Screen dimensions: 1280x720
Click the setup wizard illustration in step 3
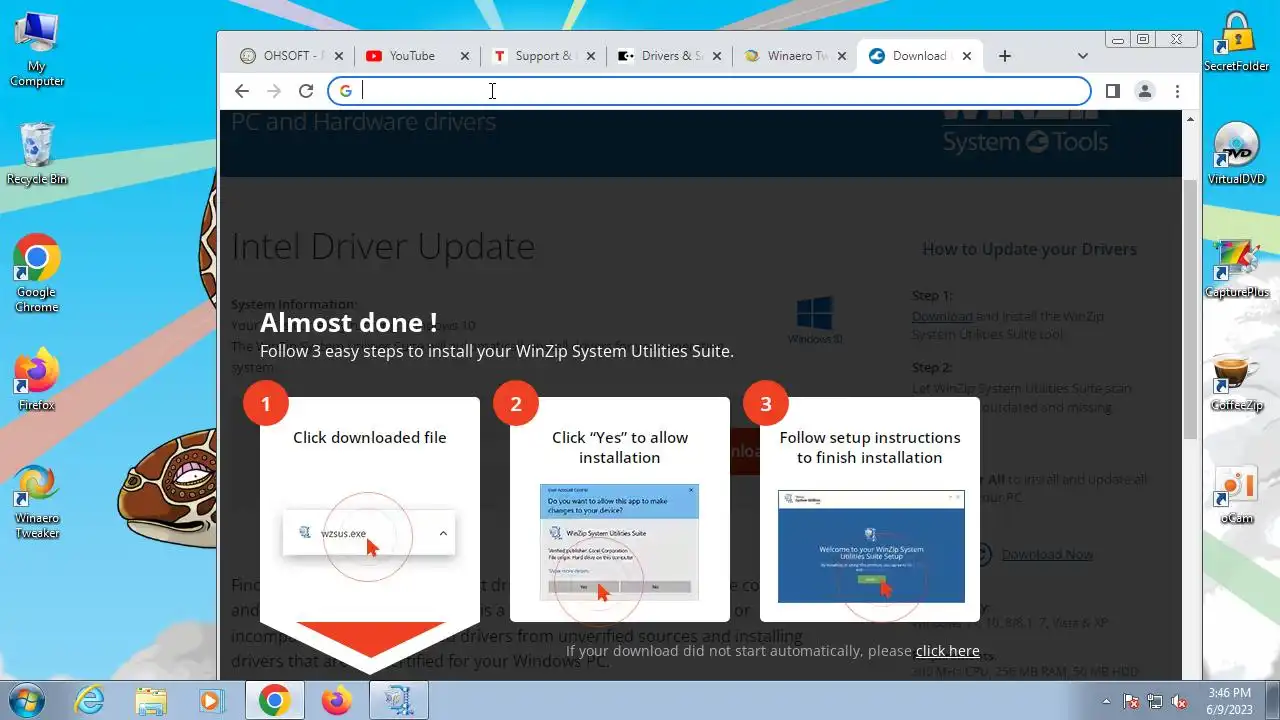point(871,546)
